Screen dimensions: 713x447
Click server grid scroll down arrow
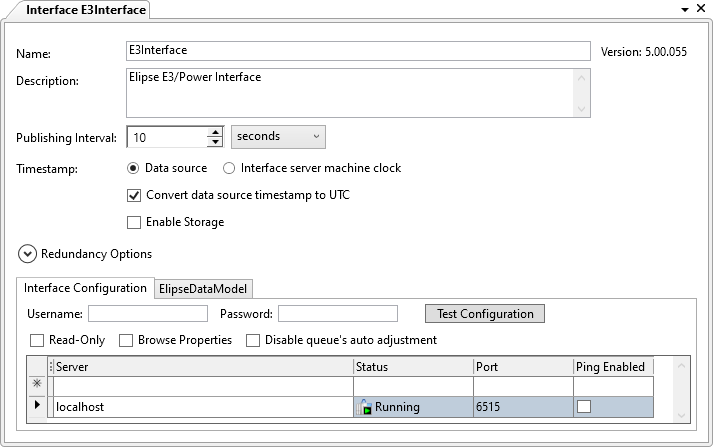[x=681, y=415]
